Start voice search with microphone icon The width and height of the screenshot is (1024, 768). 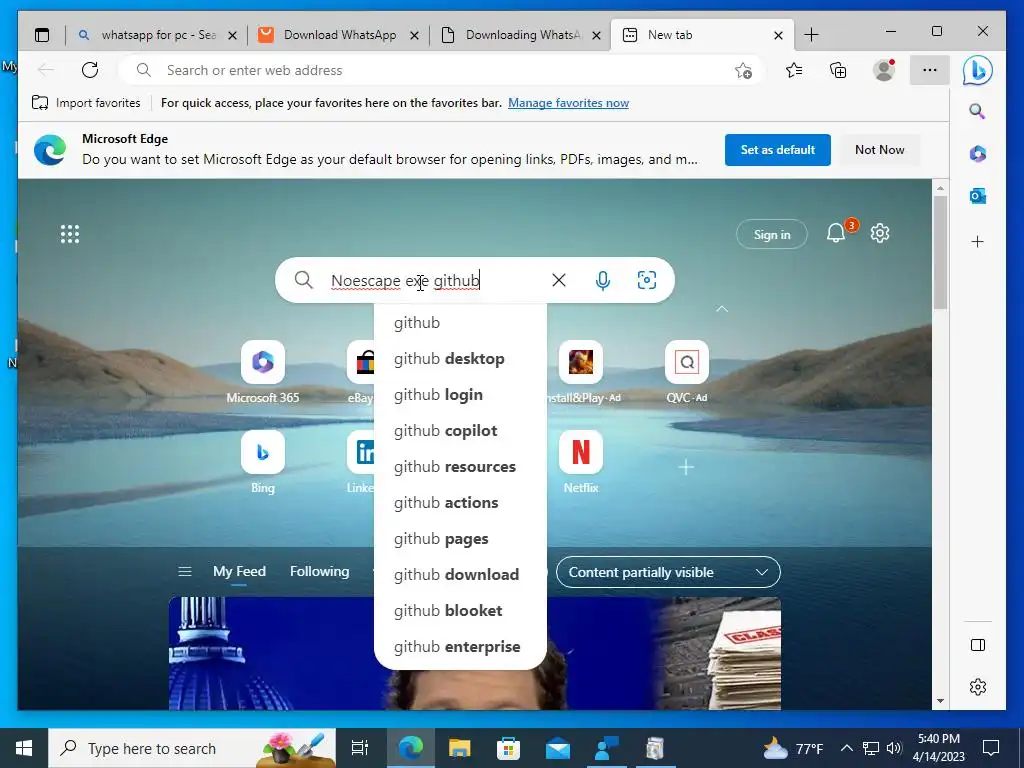(x=603, y=280)
